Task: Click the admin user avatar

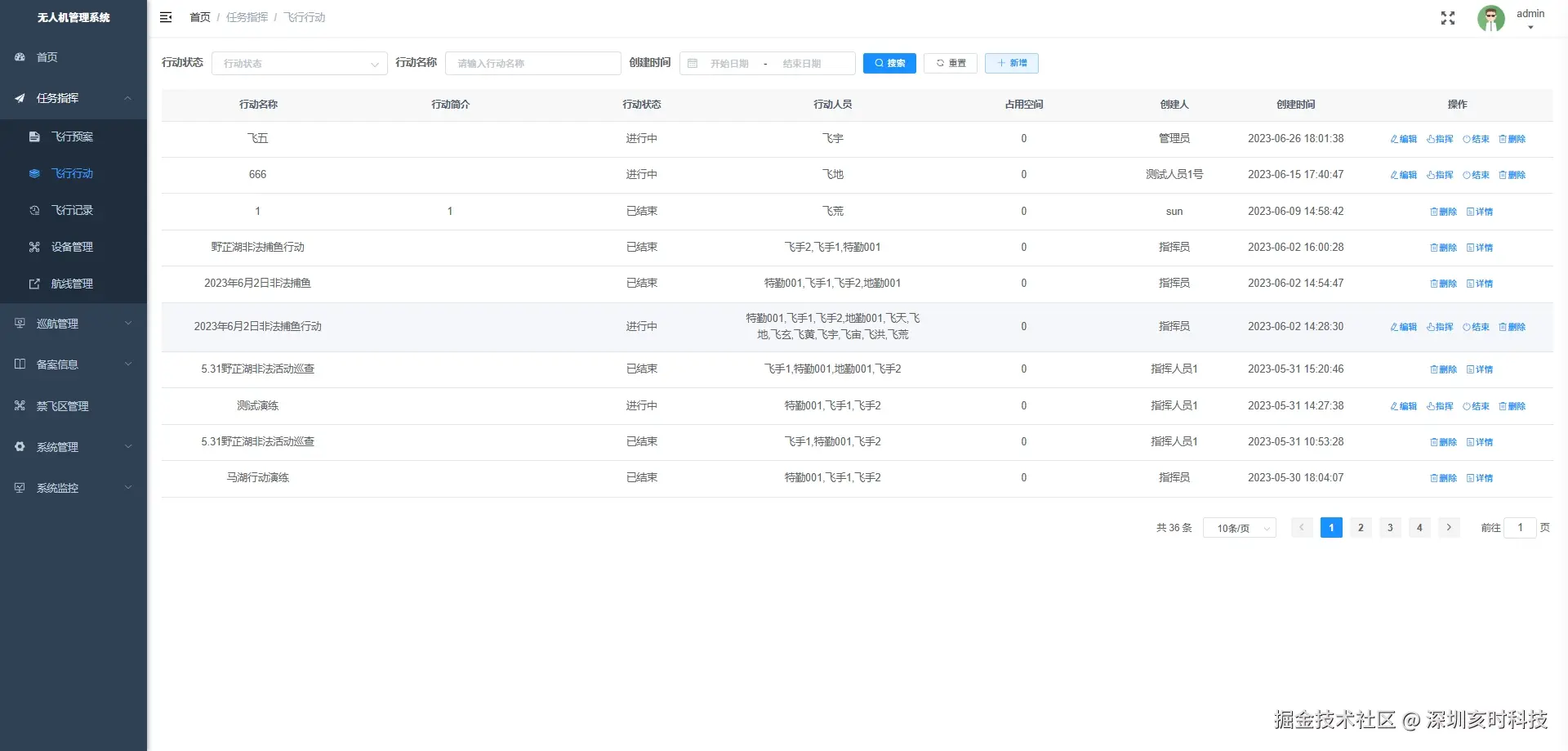Action: tap(1491, 18)
